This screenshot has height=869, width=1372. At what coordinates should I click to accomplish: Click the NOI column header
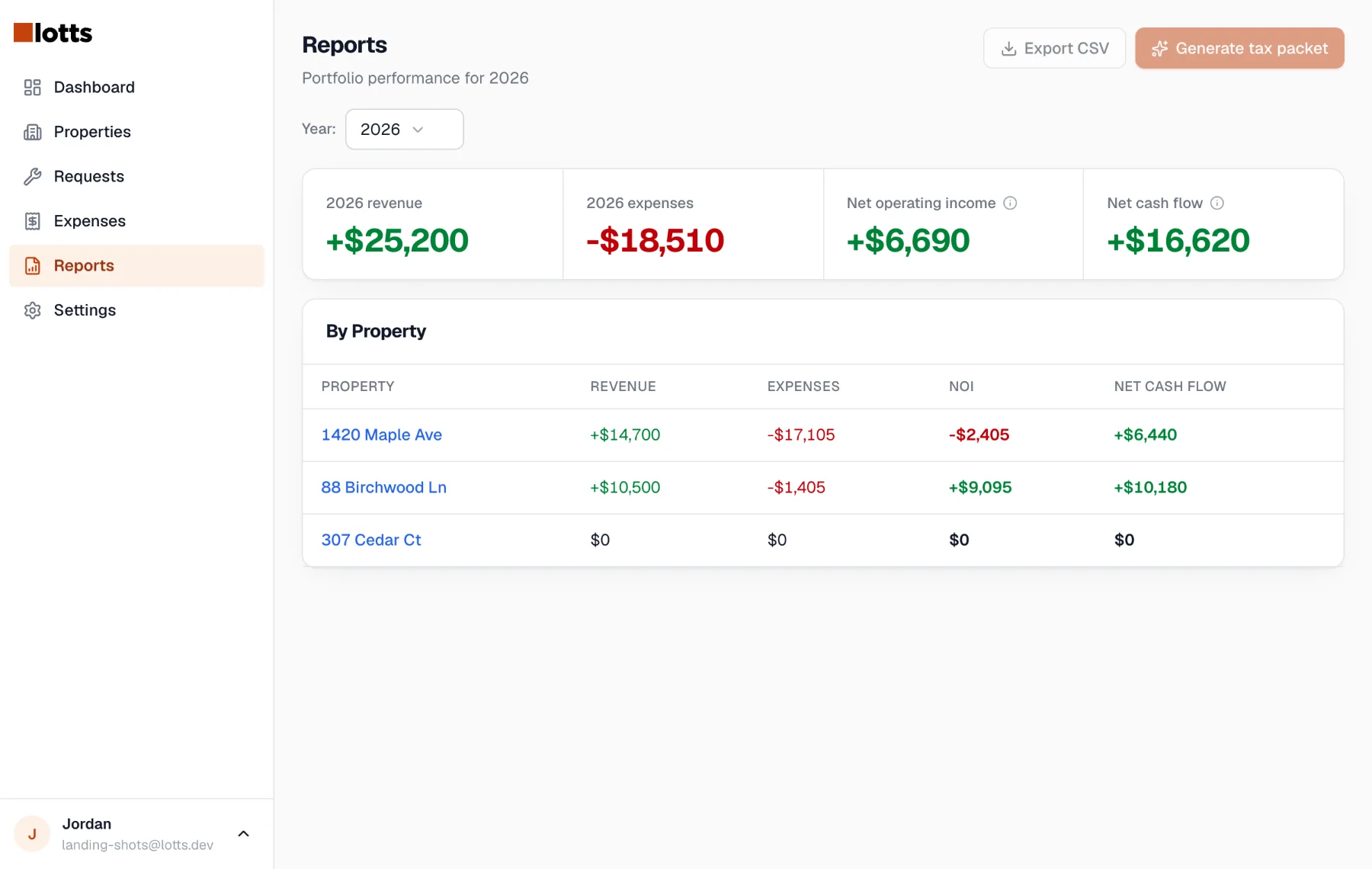(x=961, y=386)
